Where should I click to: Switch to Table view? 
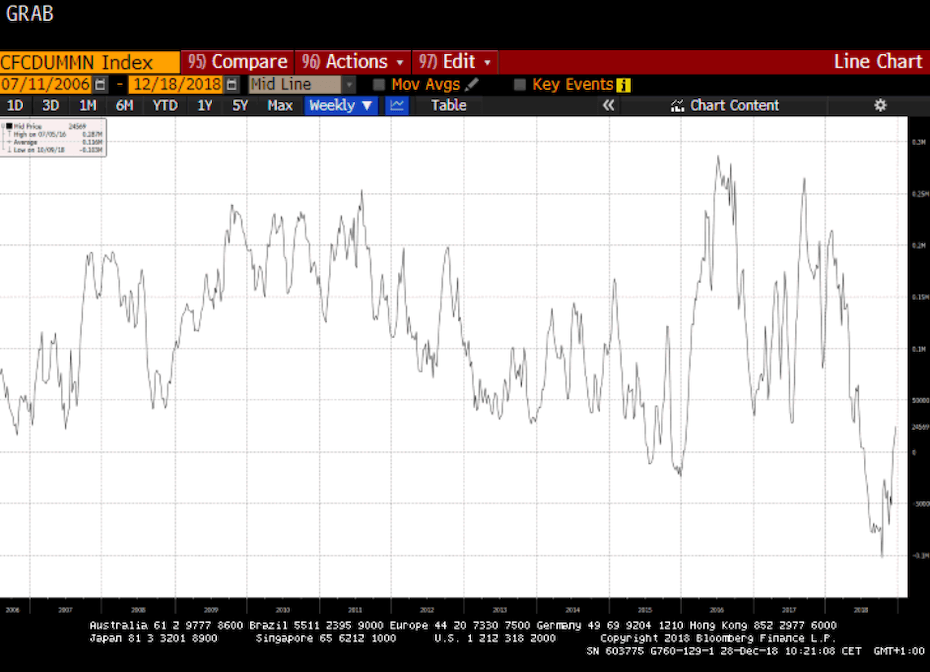click(x=448, y=106)
